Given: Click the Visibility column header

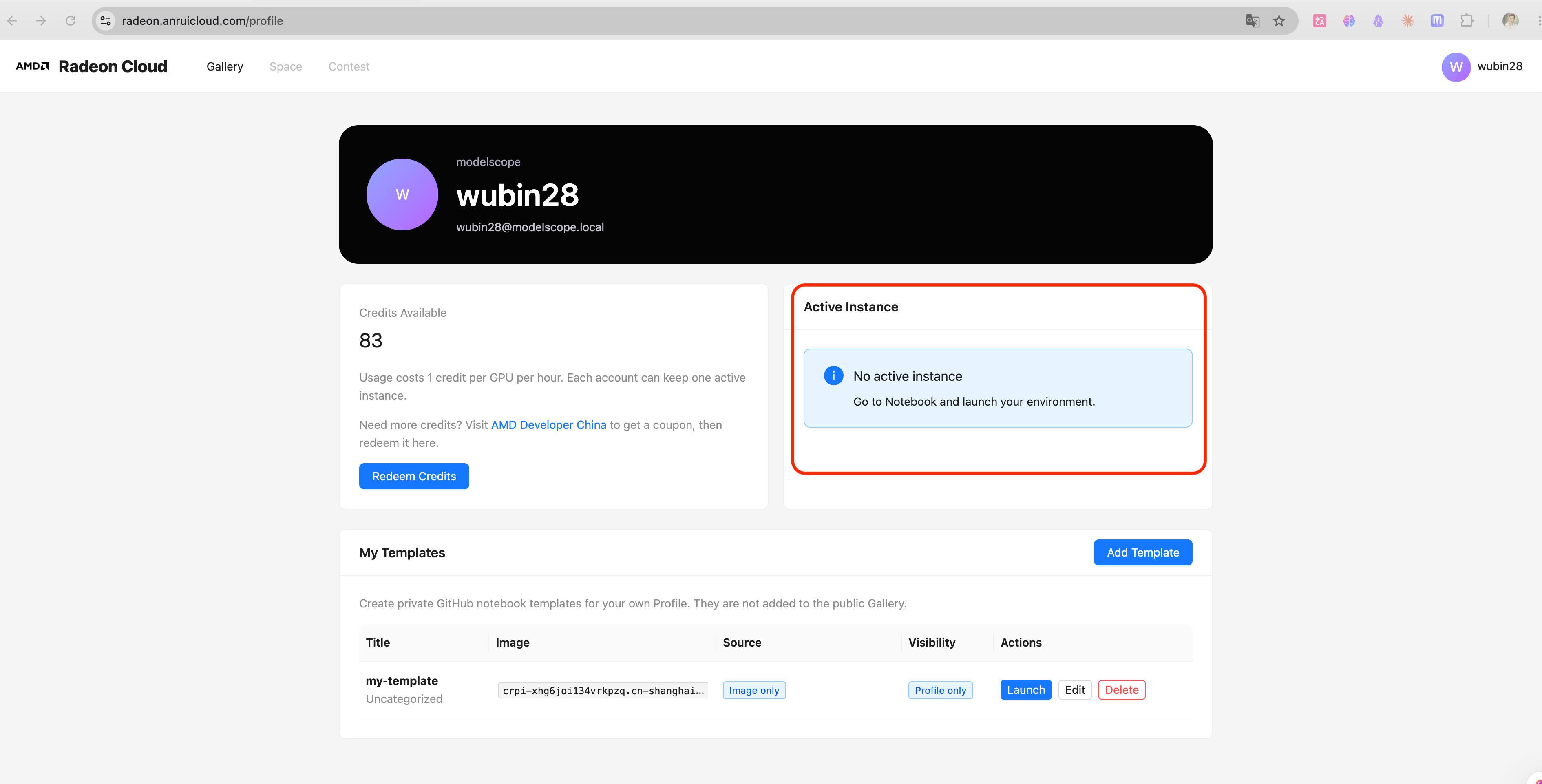Looking at the screenshot, I should pyautogui.click(x=932, y=643).
